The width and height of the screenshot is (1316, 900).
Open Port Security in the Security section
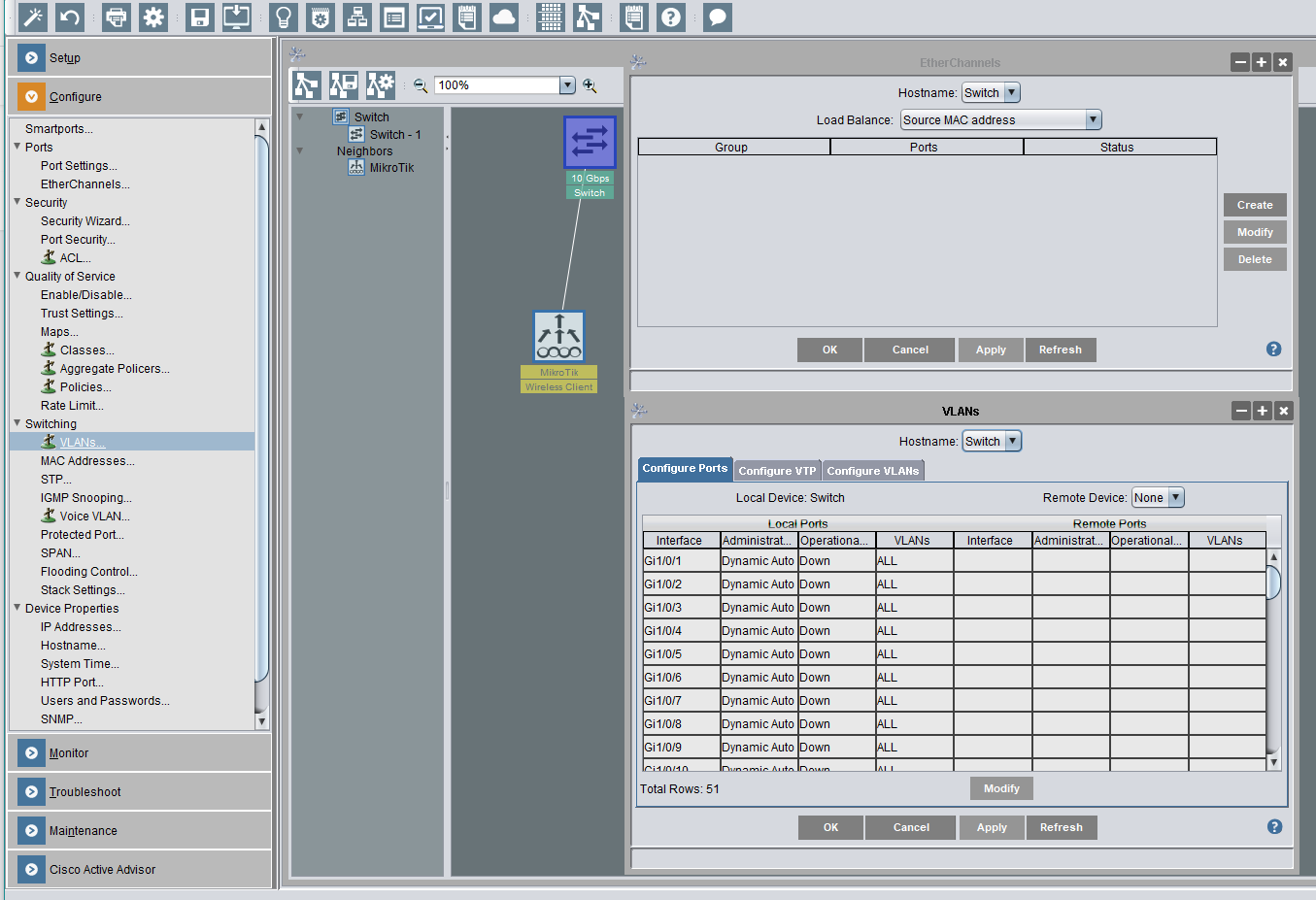tap(78, 240)
